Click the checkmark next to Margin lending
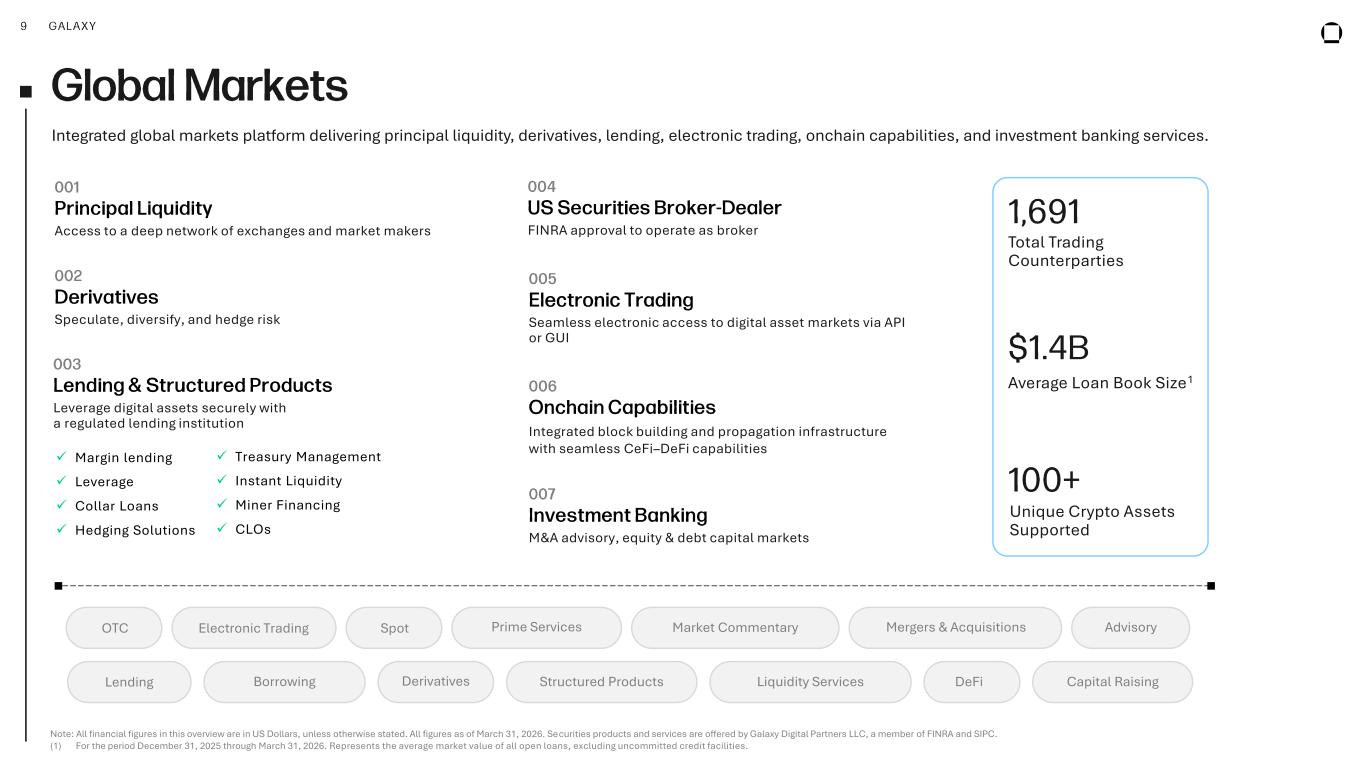This screenshot has width=1365, height=768. click(x=60, y=457)
